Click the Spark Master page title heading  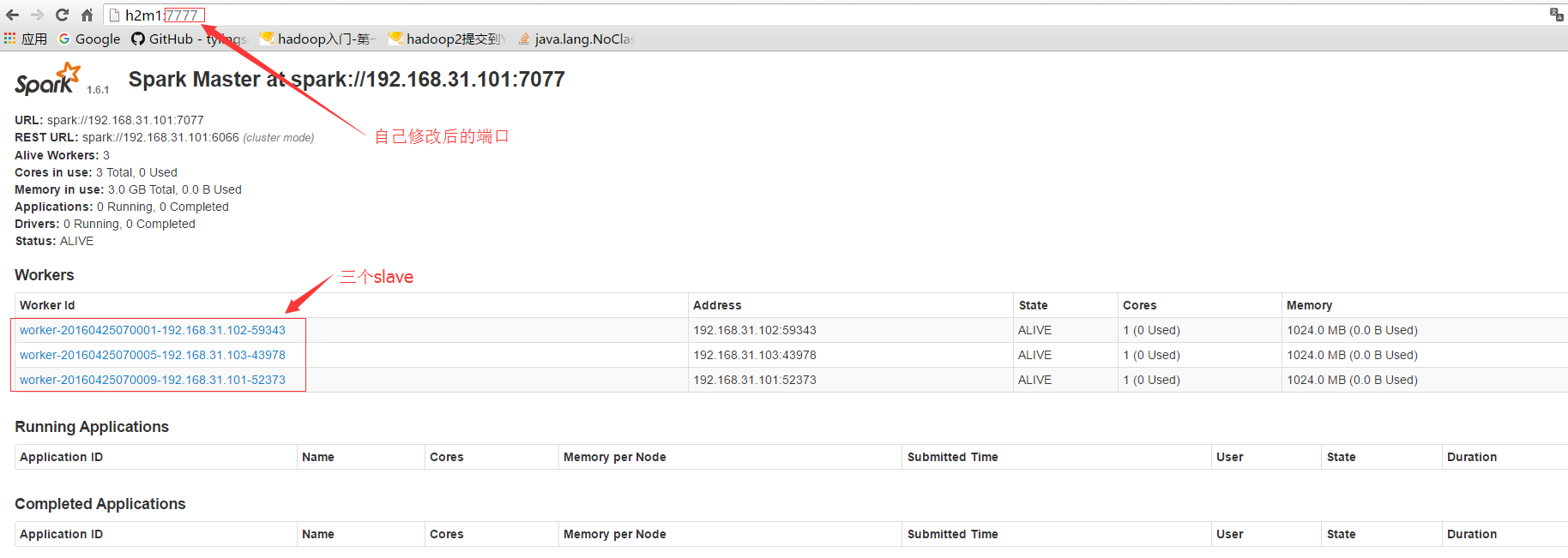[x=347, y=79]
